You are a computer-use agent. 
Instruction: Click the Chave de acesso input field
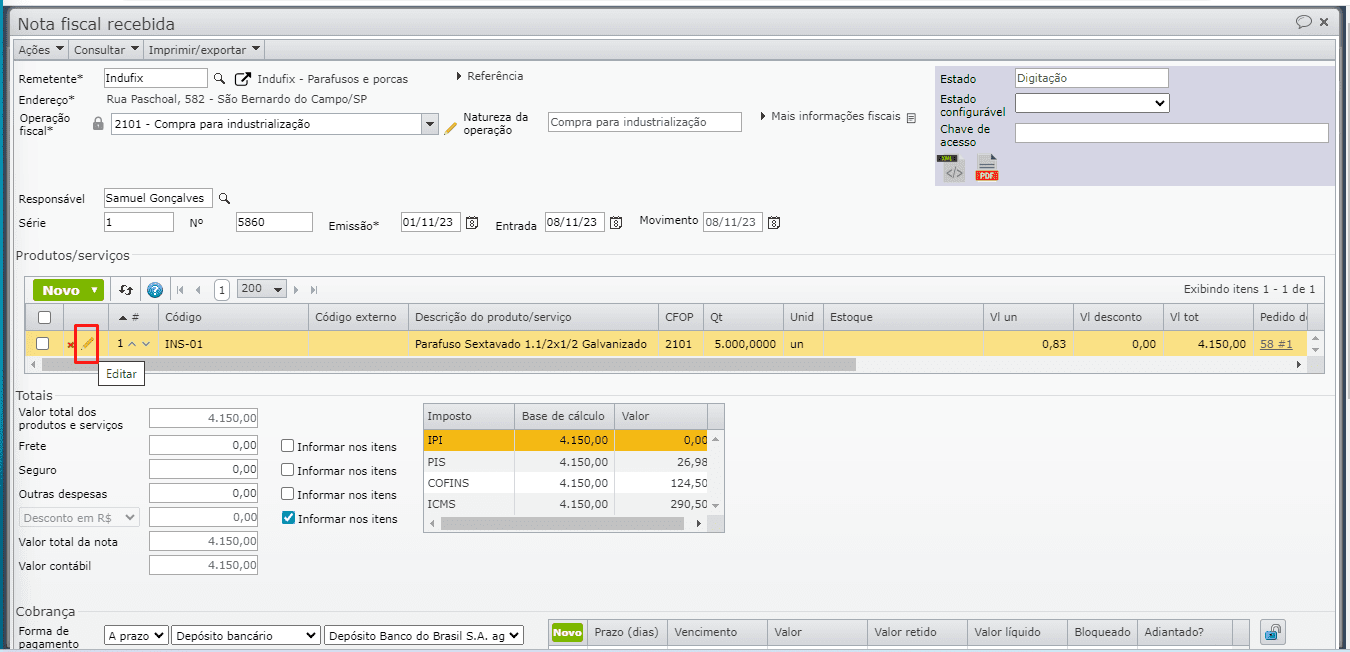[1171, 133]
